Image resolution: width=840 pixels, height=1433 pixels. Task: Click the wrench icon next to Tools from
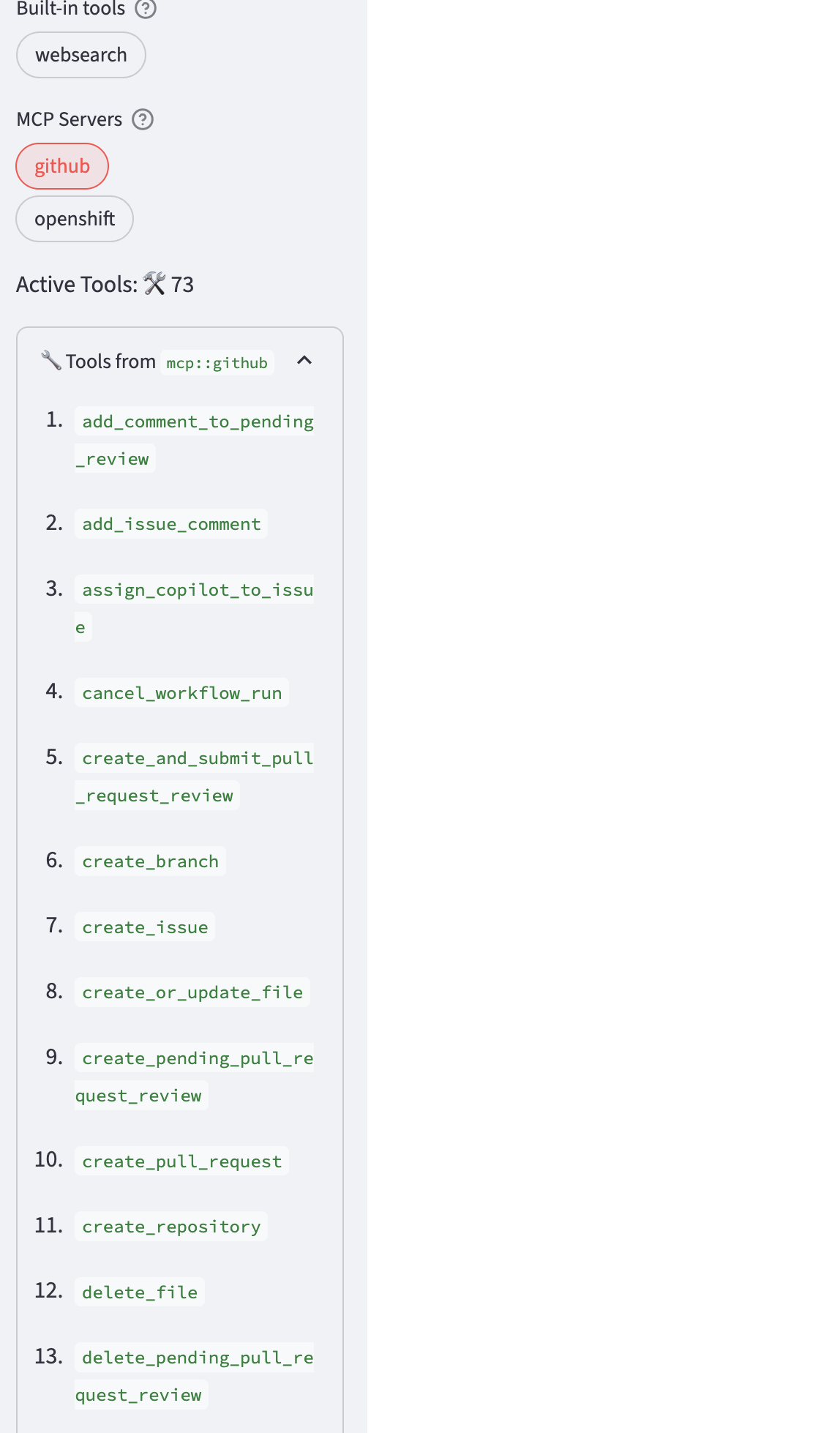point(50,359)
